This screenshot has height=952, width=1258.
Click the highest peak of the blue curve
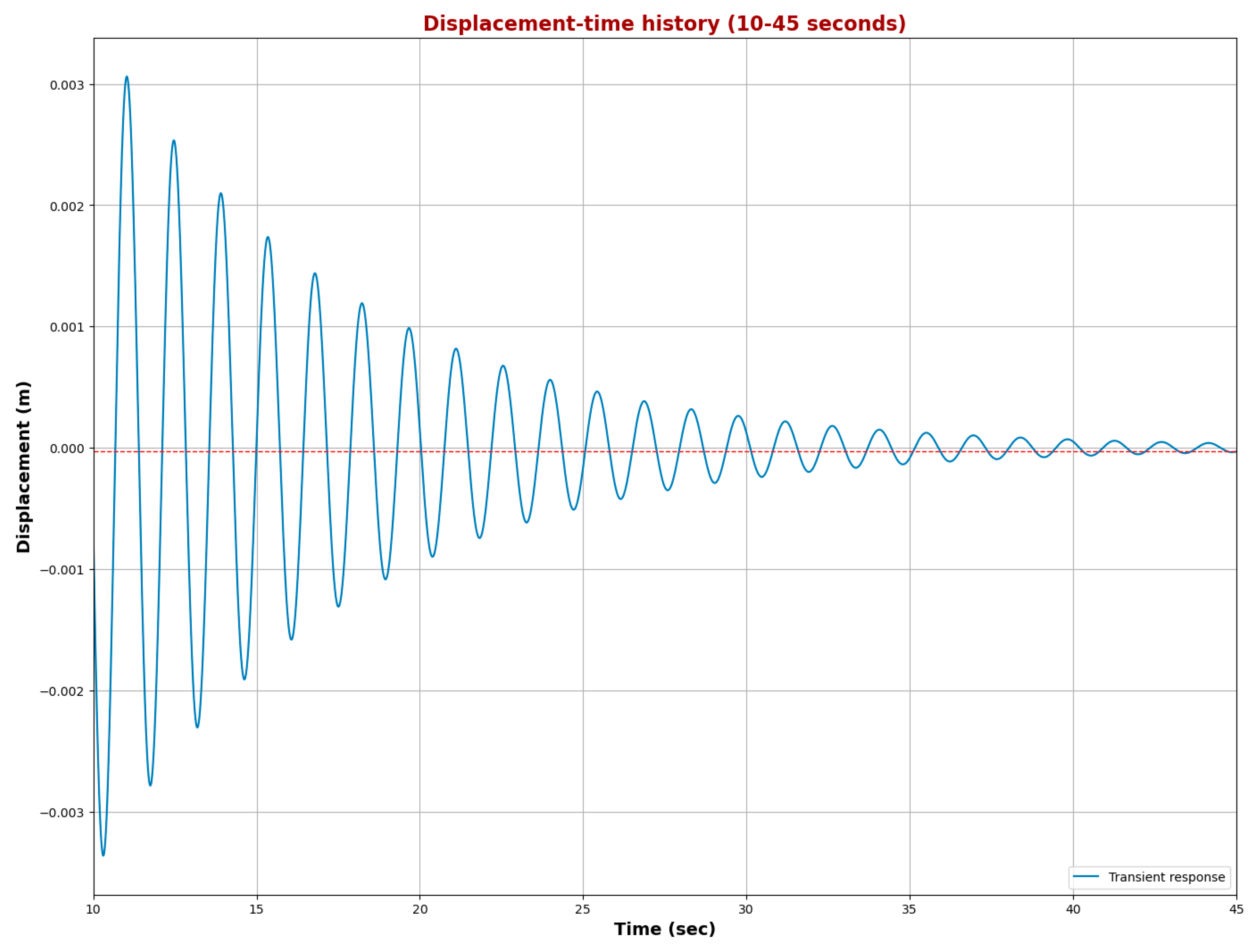pos(126,77)
